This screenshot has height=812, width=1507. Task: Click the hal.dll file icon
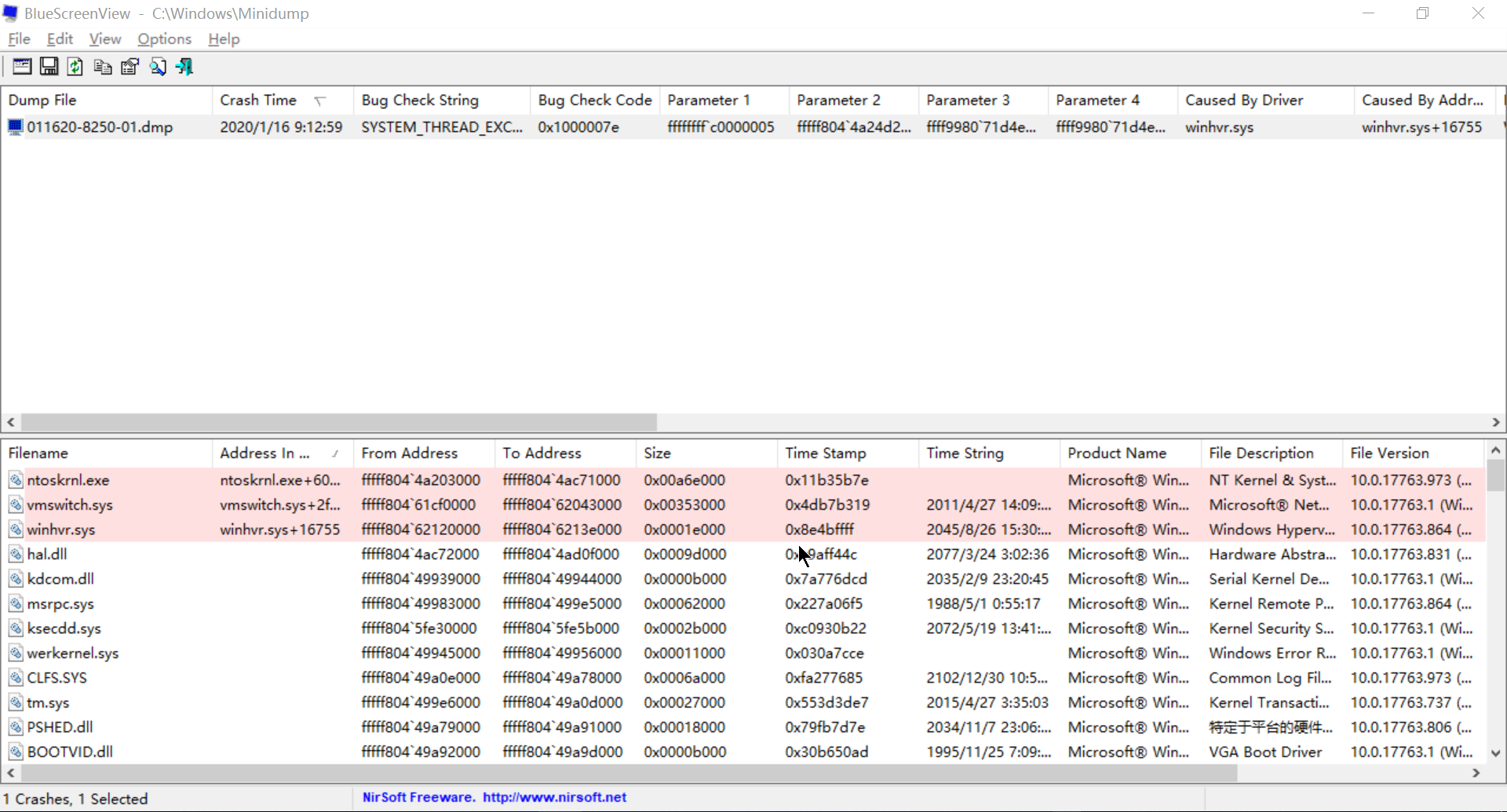click(x=16, y=555)
